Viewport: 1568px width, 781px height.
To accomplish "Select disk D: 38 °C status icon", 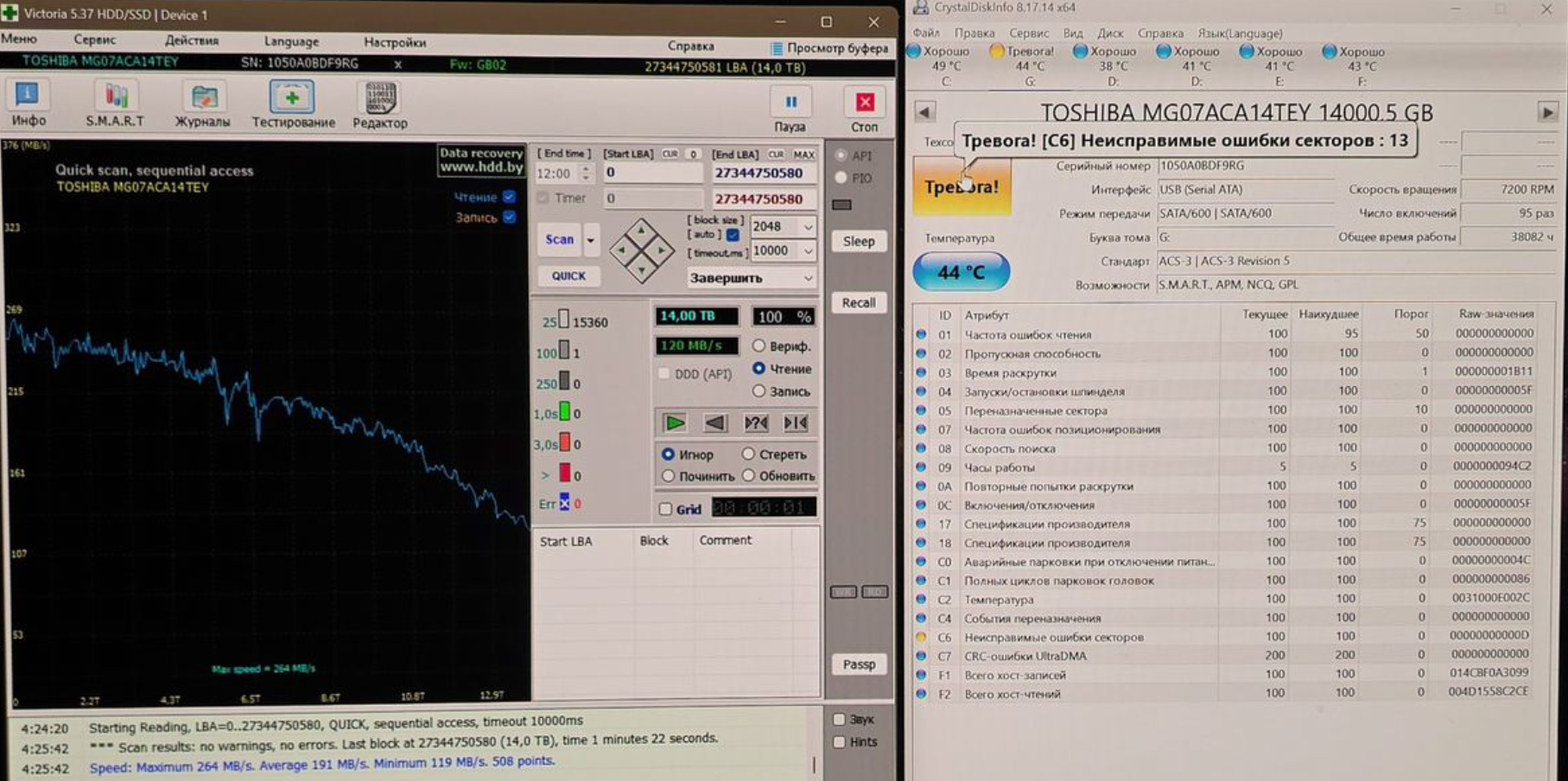I will click(1080, 52).
